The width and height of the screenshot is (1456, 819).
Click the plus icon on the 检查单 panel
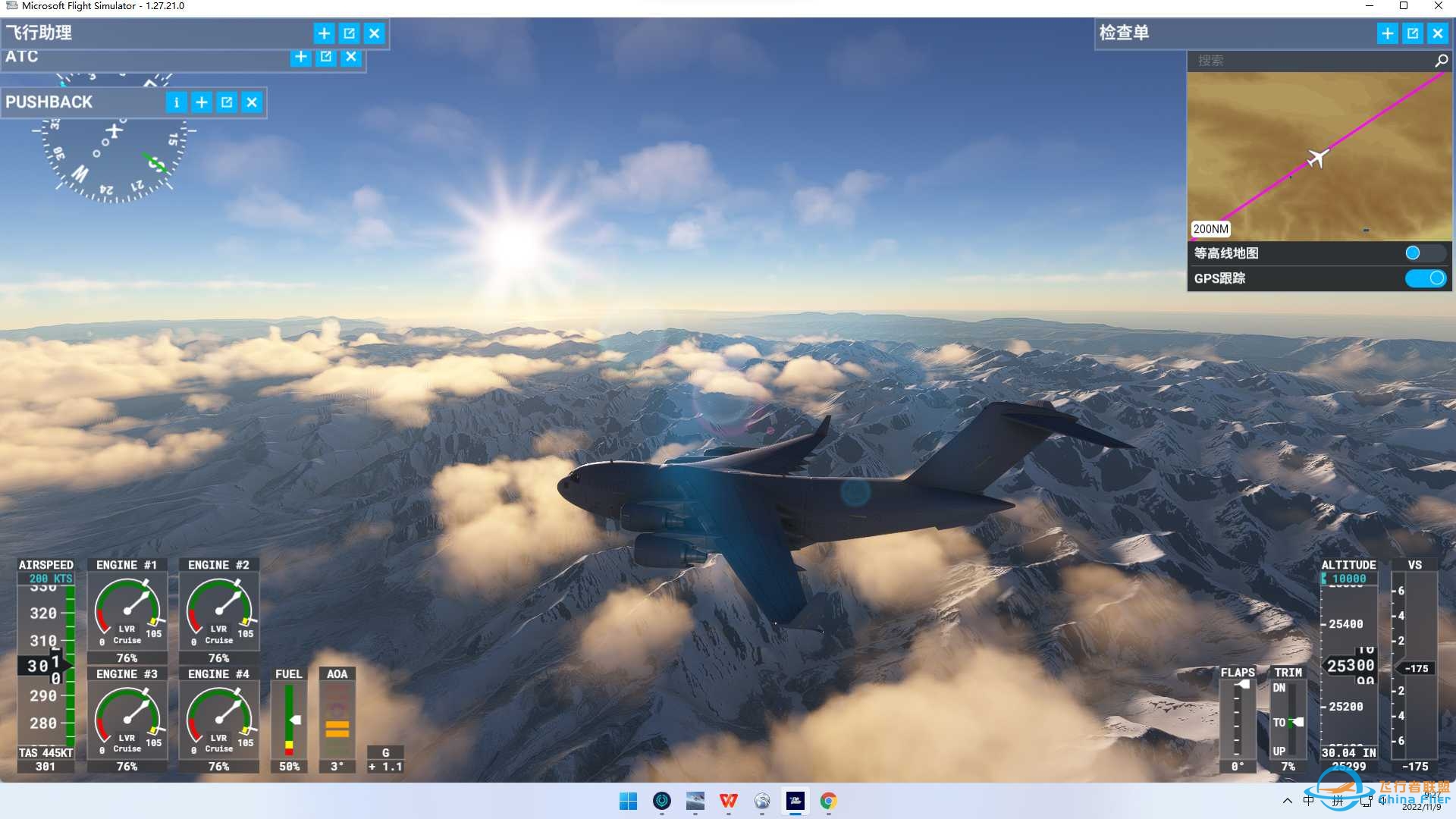coord(1387,33)
